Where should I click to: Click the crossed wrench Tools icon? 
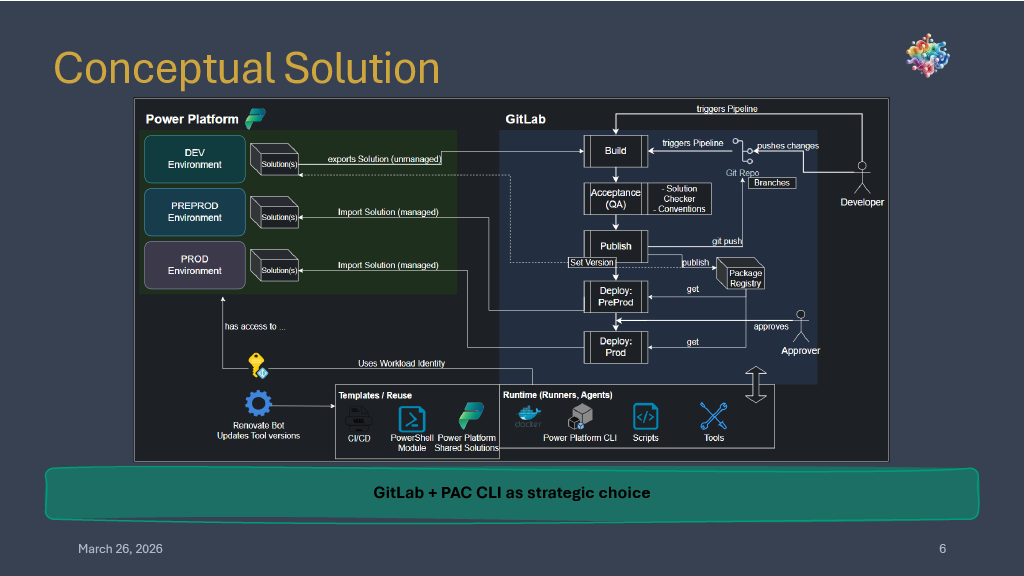click(713, 415)
